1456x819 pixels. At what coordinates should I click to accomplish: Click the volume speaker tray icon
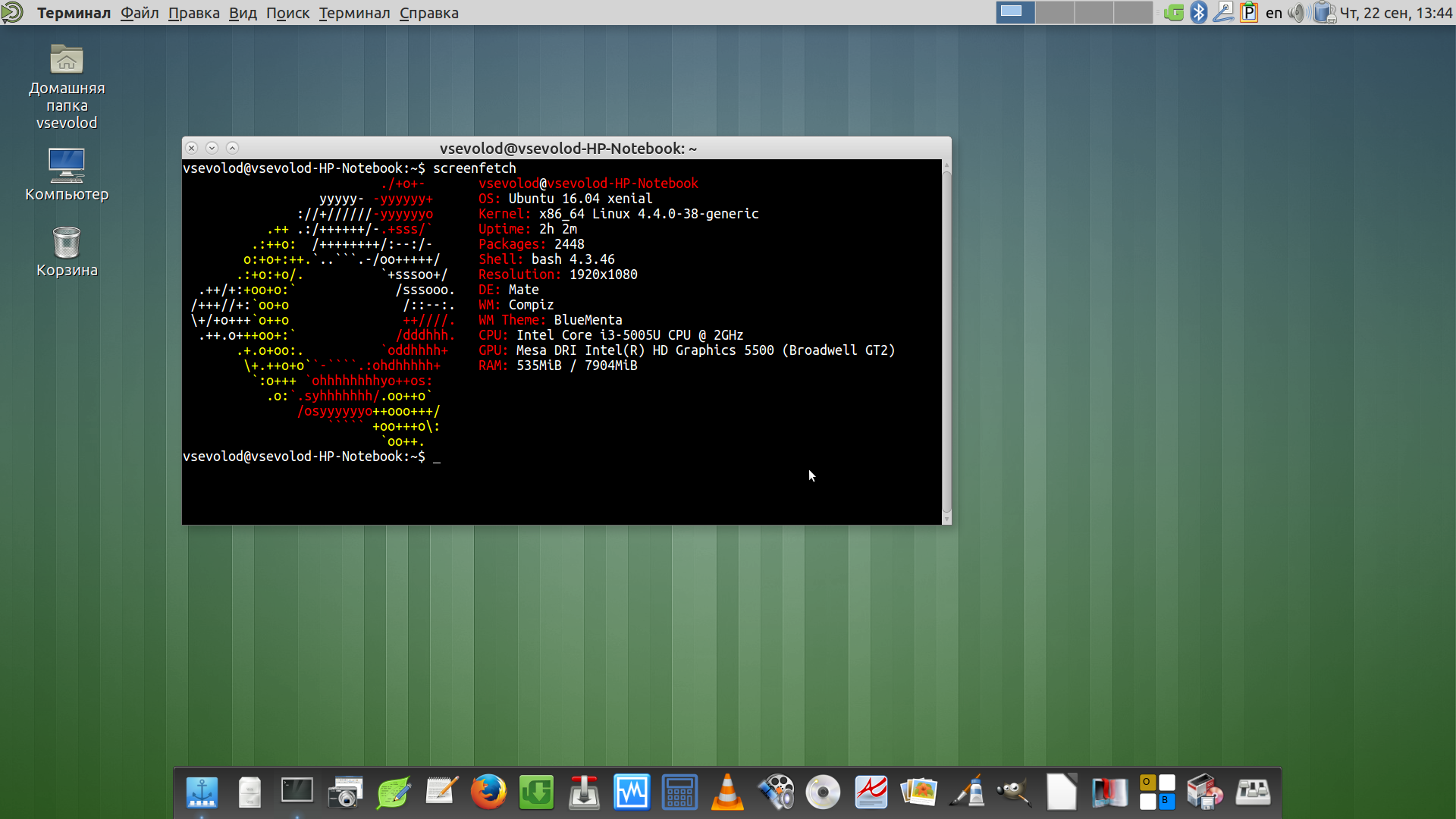[1298, 12]
